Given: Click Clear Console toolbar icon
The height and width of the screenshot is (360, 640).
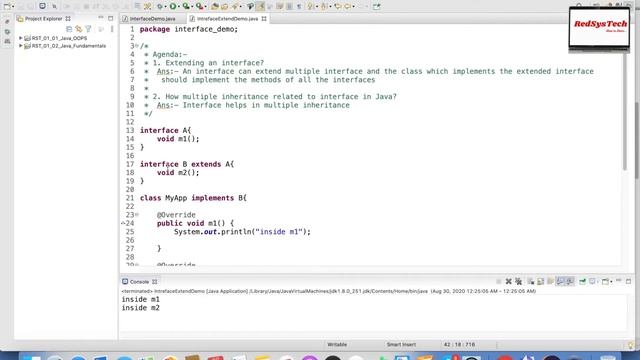Looking at the screenshot, I should click(x=531, y=281).
